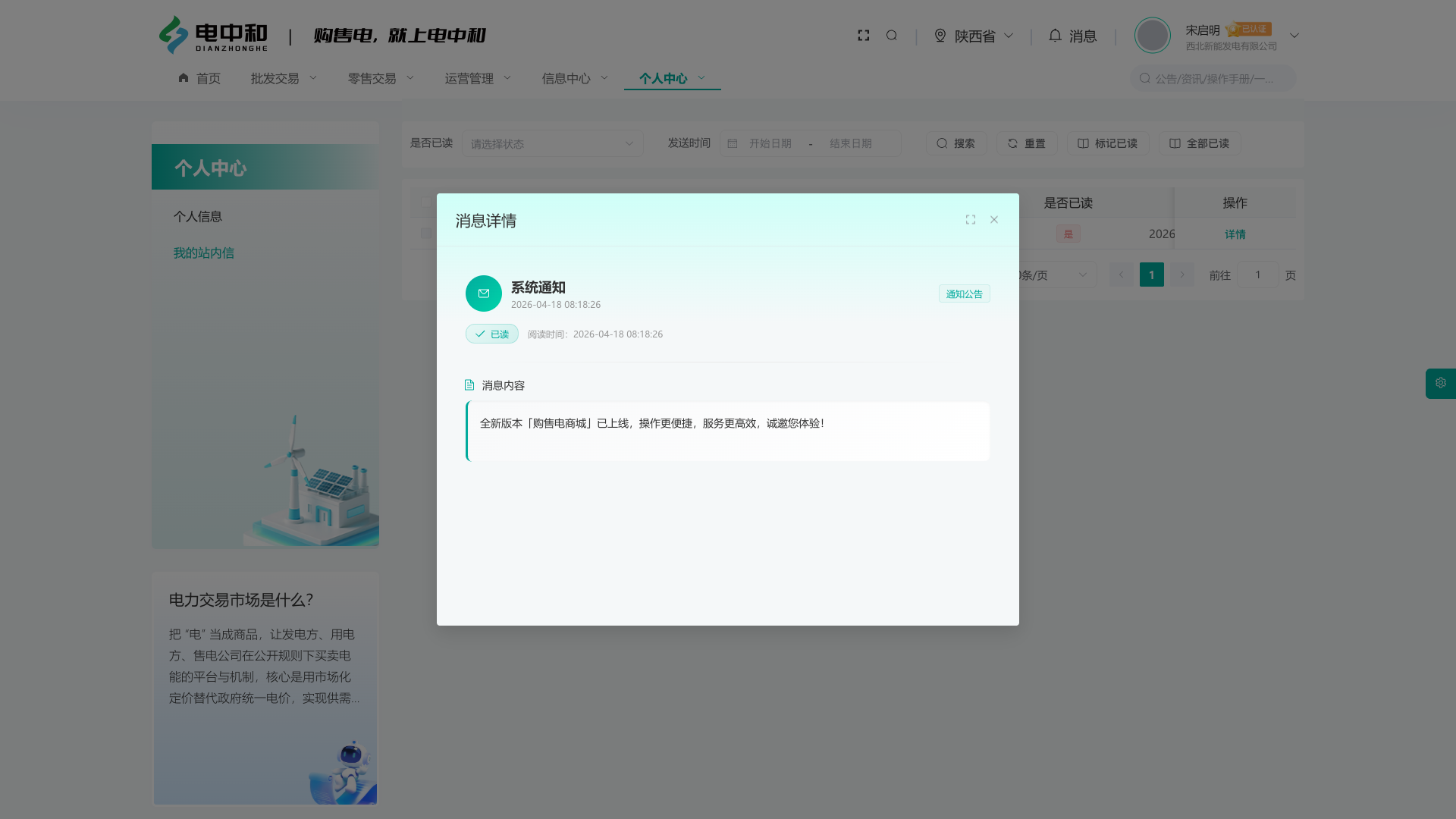This screenshot has height=819, width=1456.
Task: Open the settings gear on right edge
Action: (1441, 384)
